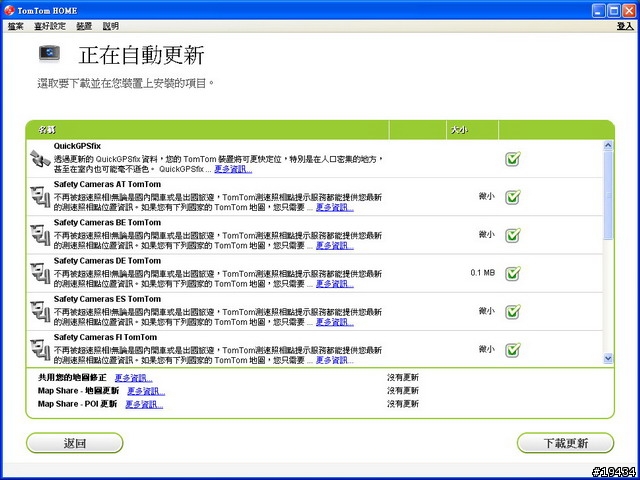Click the 微小 size for Safety Cameras BE
640x480 pixels.
[487, 235]
